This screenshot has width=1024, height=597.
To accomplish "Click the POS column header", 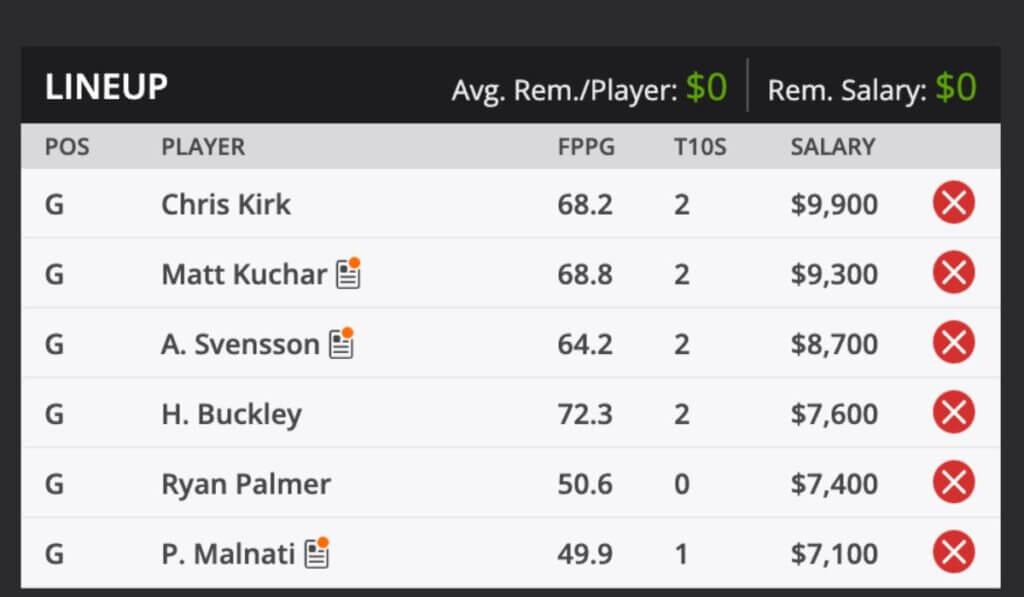I will click(x=67, y=147).
